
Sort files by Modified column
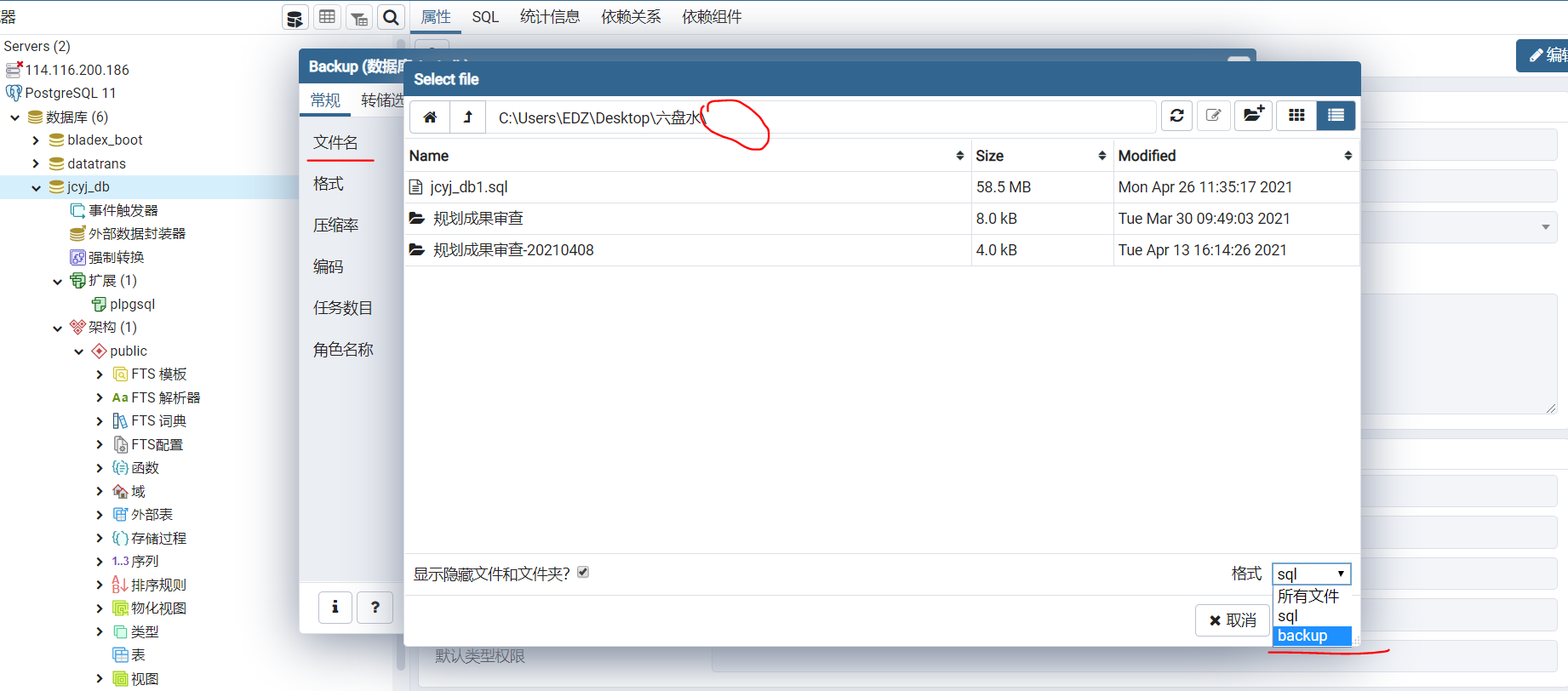click(x=1235, y=156)
